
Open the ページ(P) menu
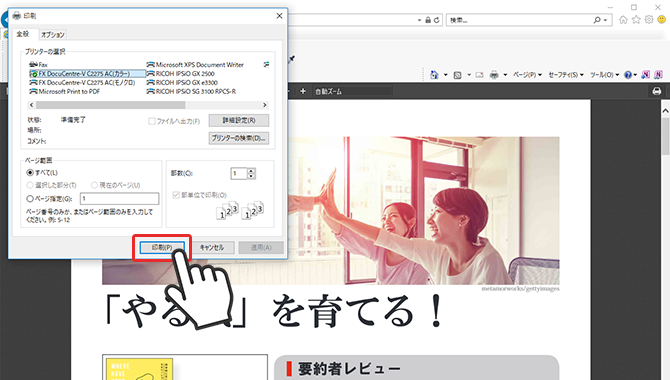click(x=527, y=75)
